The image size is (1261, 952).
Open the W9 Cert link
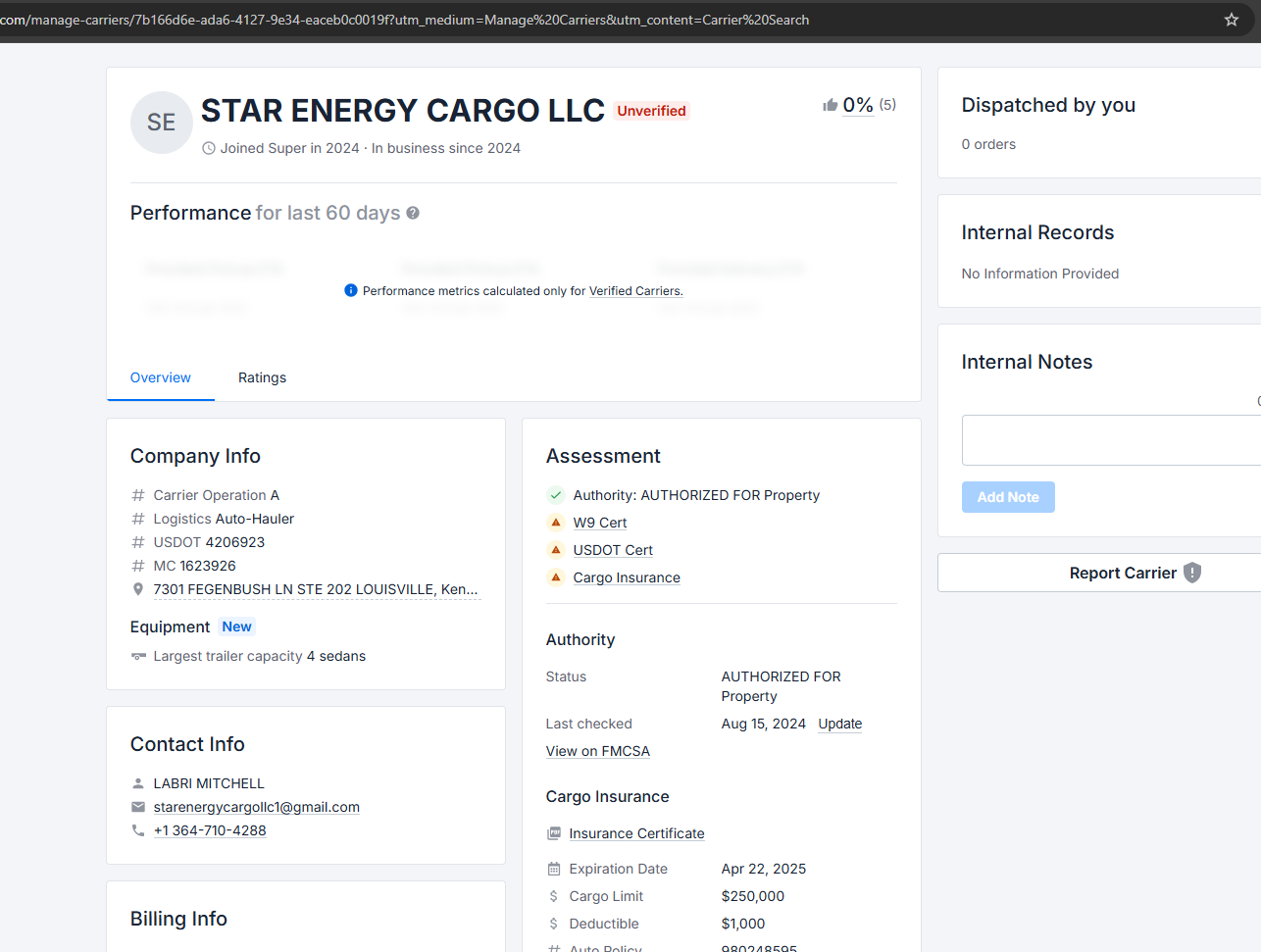(600, 523)
